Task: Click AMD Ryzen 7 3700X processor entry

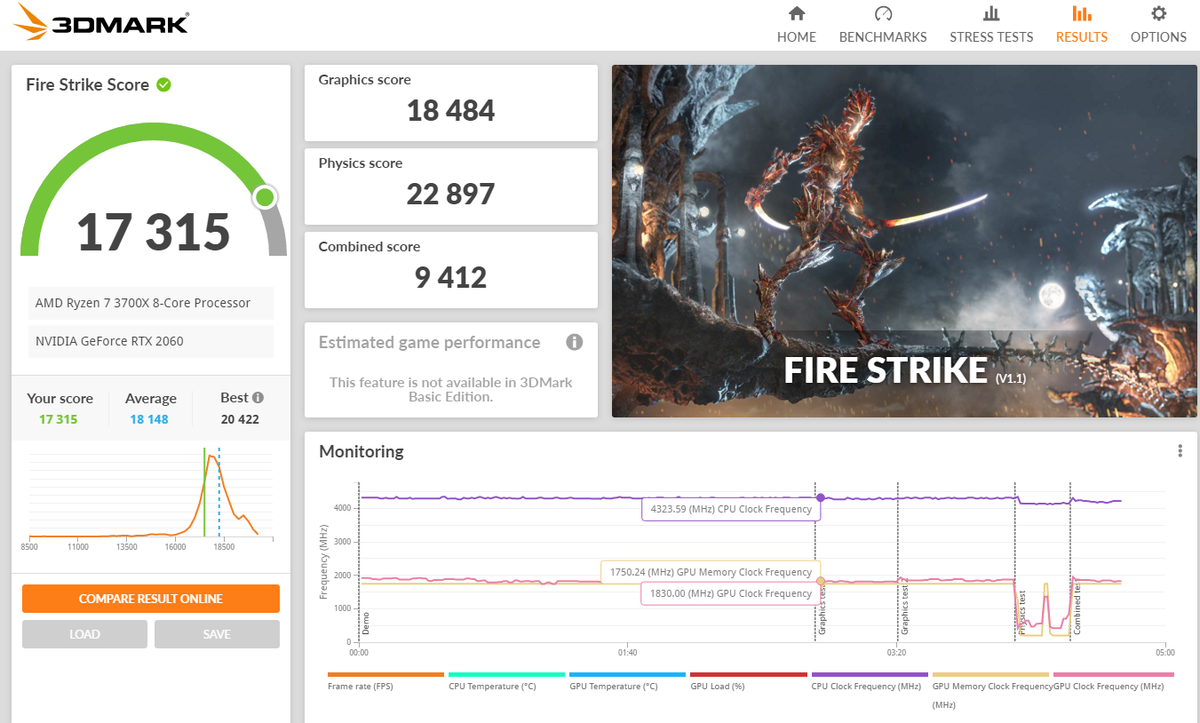Action: (x=150, y=303)
